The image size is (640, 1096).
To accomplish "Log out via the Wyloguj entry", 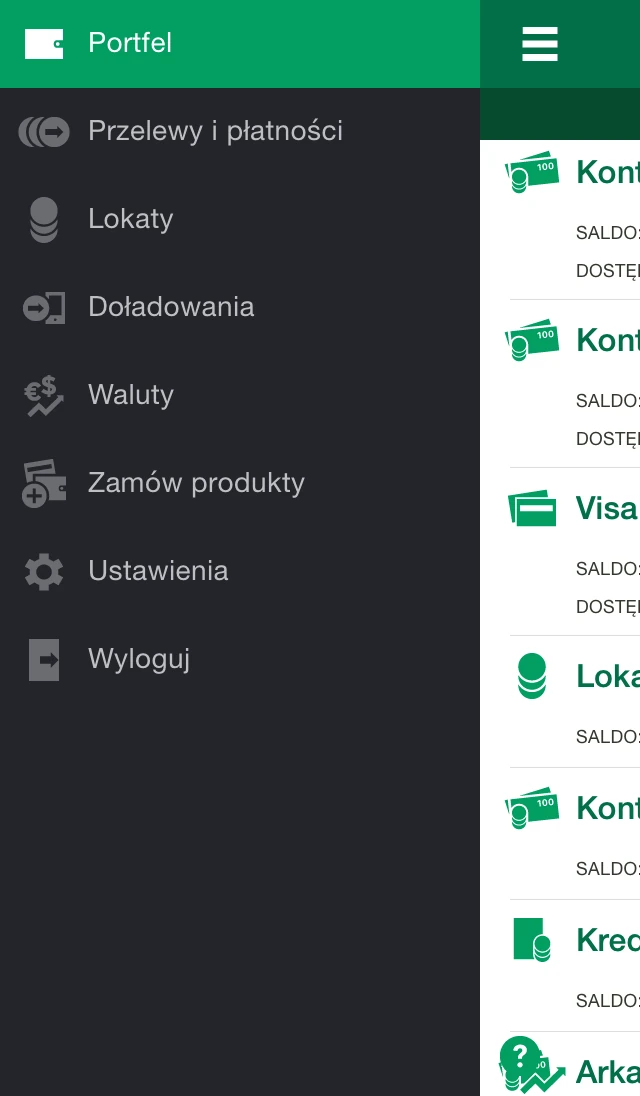I will pyautogui.click(x=240, y=659).
